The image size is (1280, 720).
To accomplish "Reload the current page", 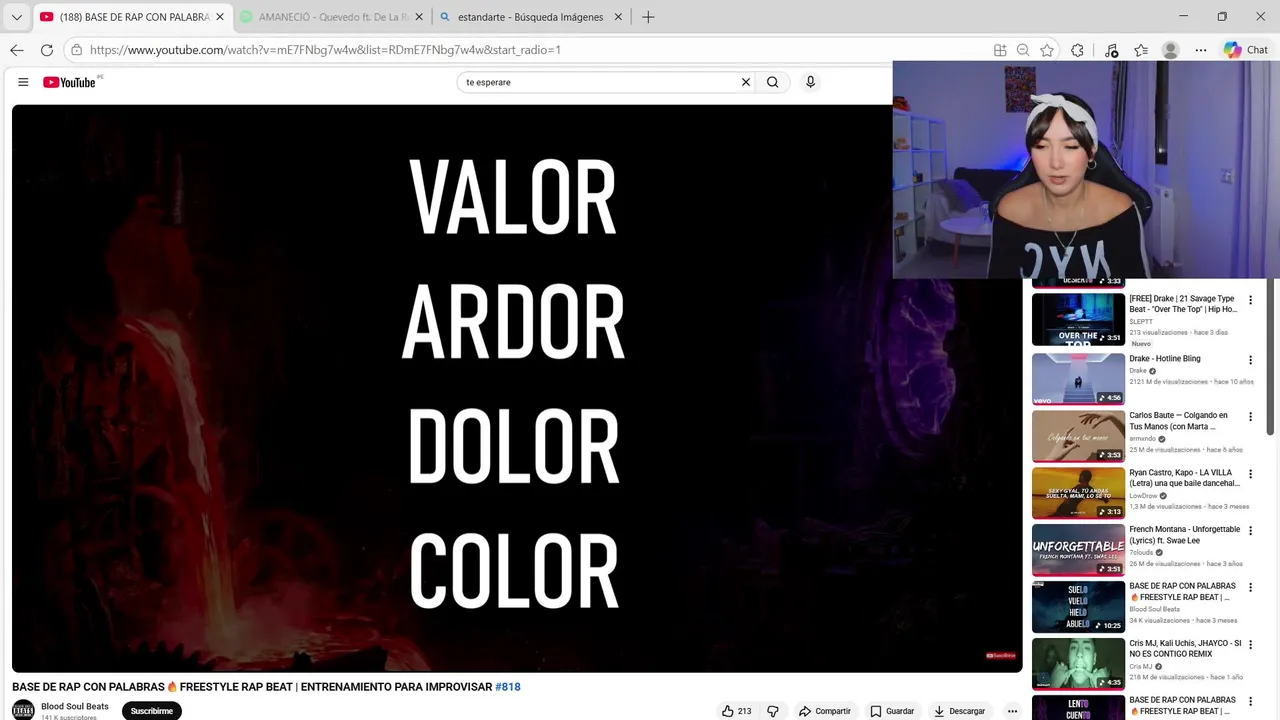I will [x=47, y=50].
